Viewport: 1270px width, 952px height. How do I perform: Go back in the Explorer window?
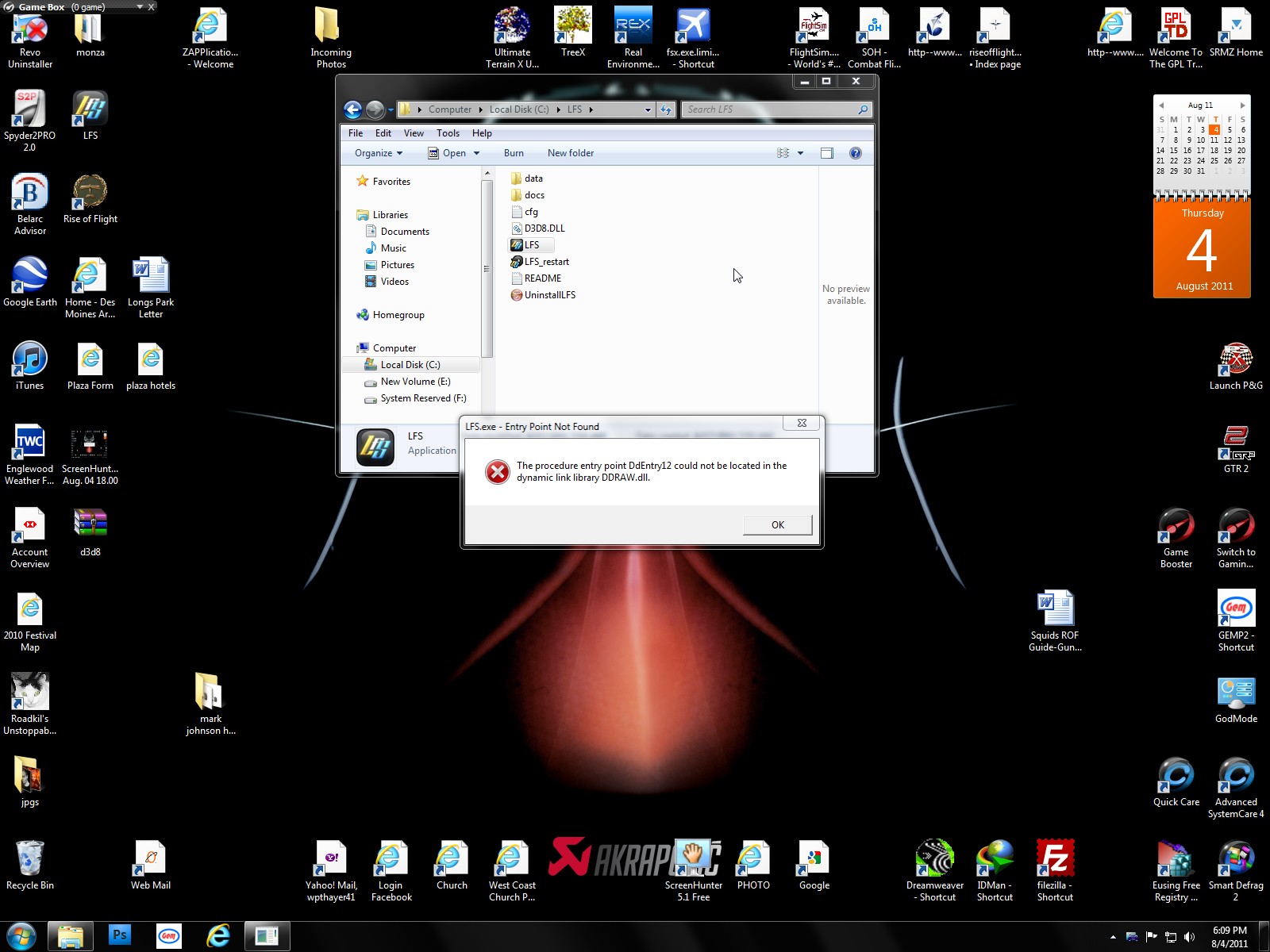coord(353,109)
